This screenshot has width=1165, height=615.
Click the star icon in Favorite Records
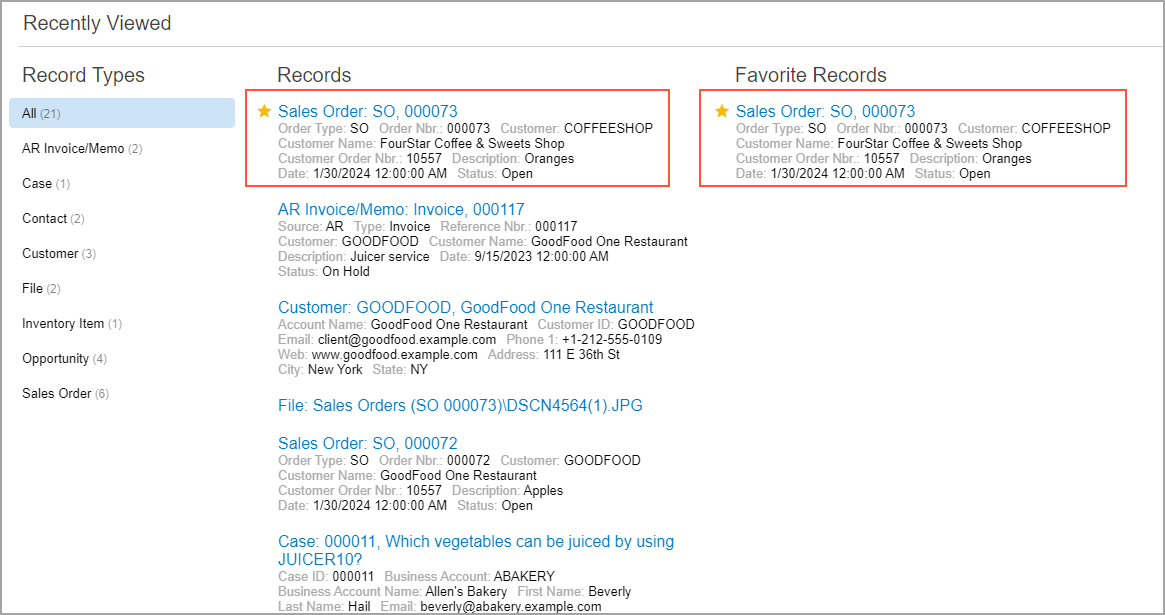pos(722,111)
